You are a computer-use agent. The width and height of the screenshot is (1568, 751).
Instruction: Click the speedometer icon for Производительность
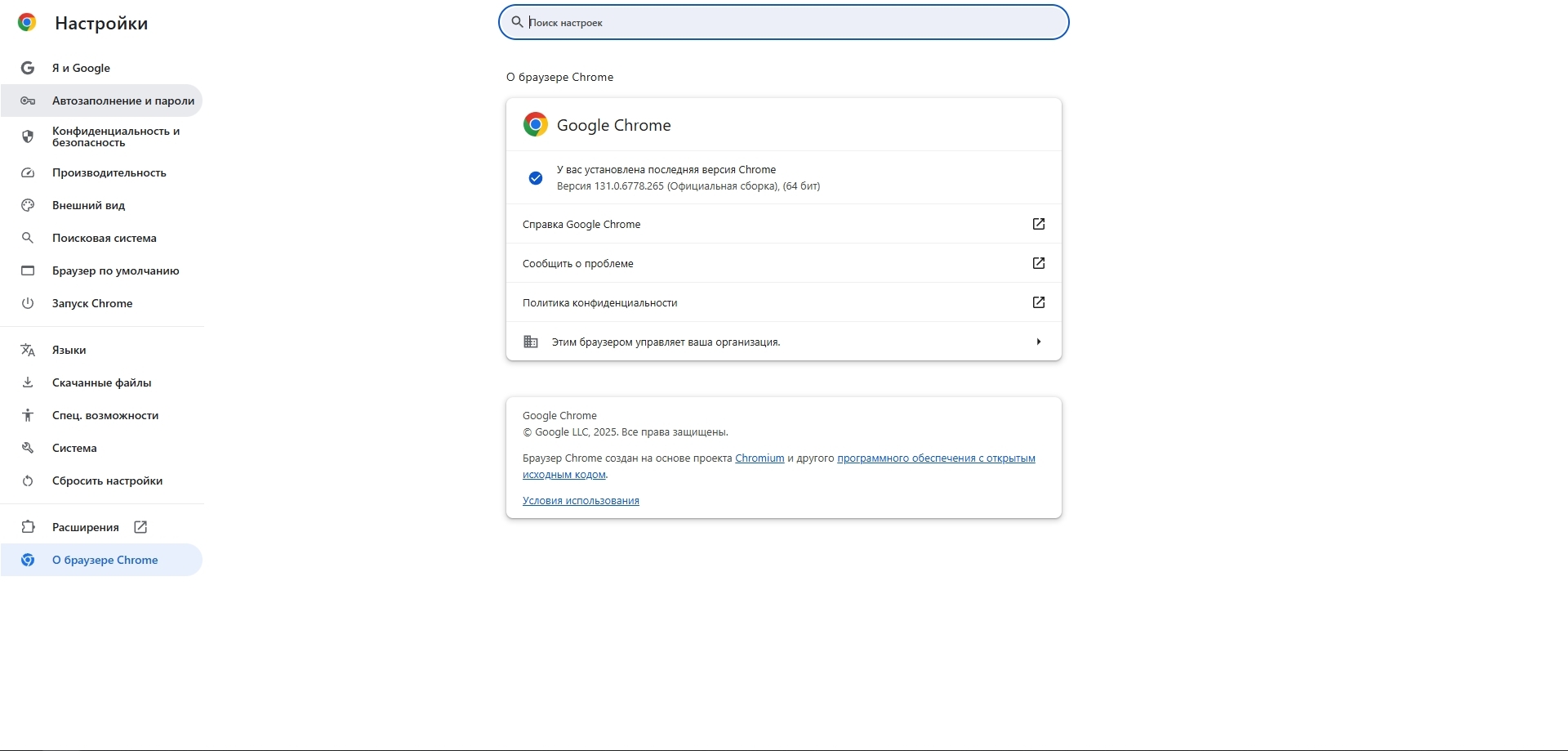pos(28,172)
